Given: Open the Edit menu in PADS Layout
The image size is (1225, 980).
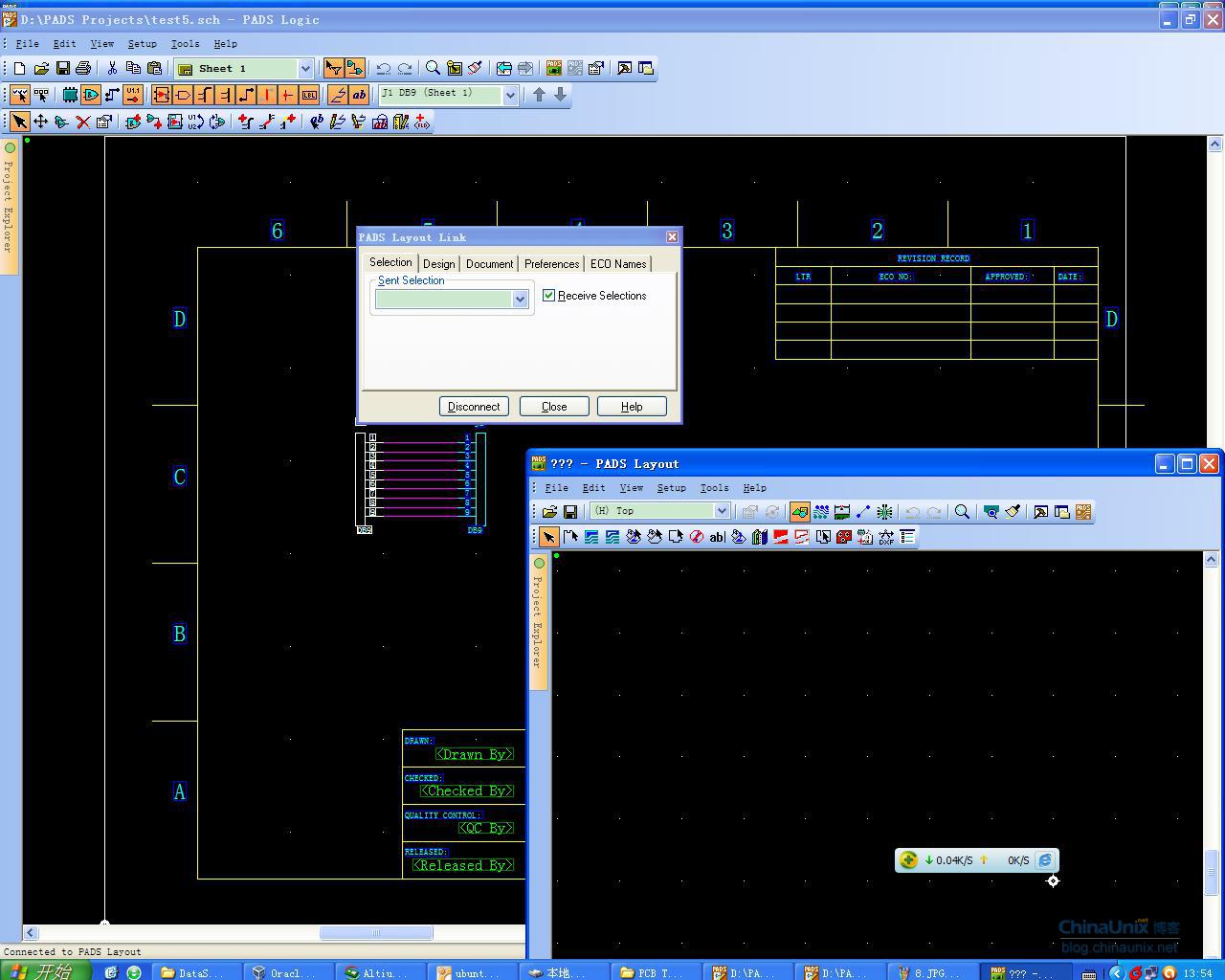Looking at the screenshot, I should tap(593, 488).
